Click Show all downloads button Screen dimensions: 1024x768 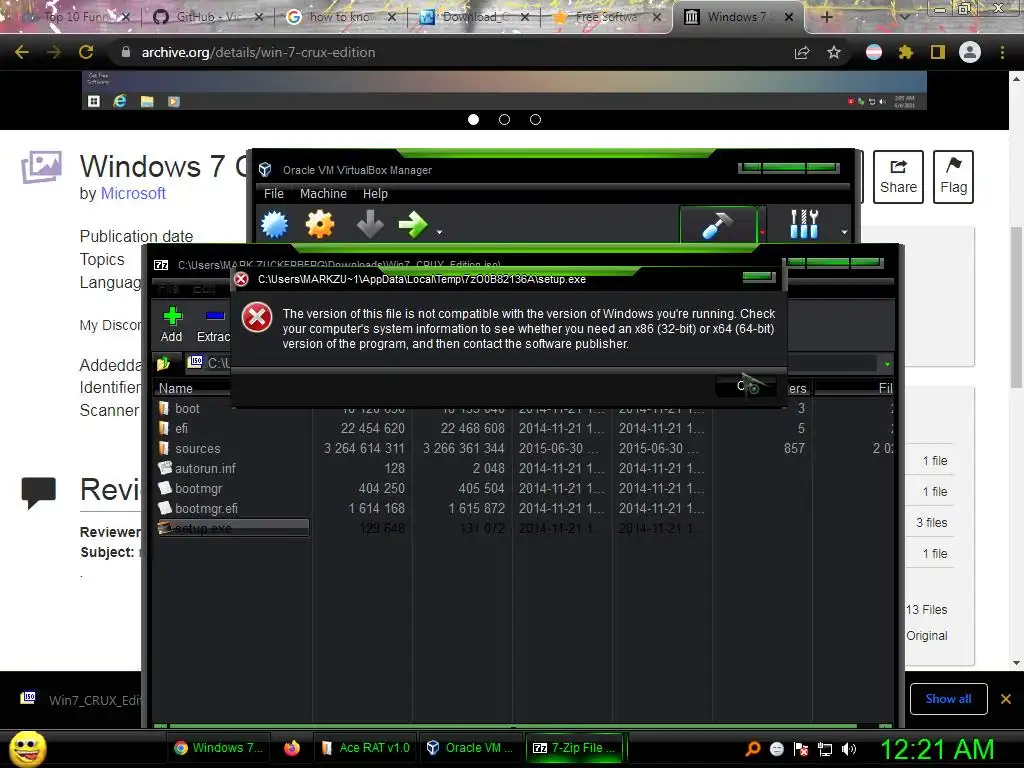[x=948, y=699]
